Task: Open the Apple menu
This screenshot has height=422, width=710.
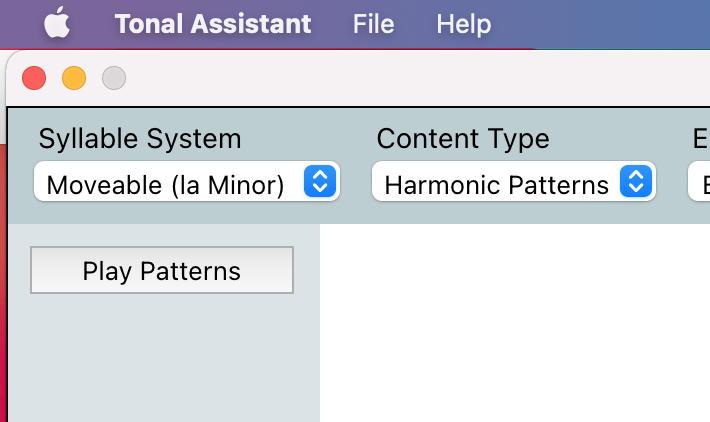Action: 57,24
